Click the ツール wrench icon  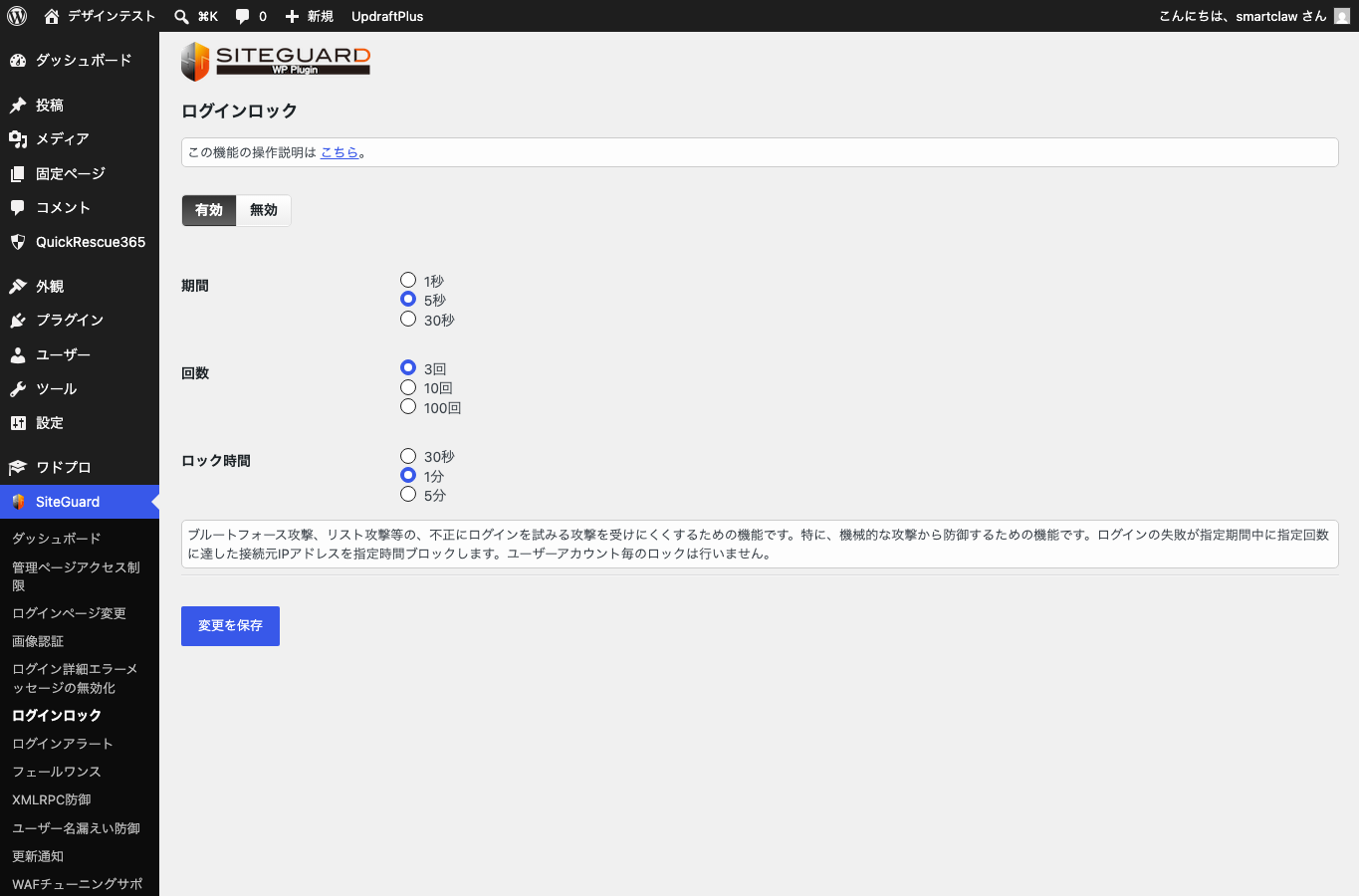18,388
